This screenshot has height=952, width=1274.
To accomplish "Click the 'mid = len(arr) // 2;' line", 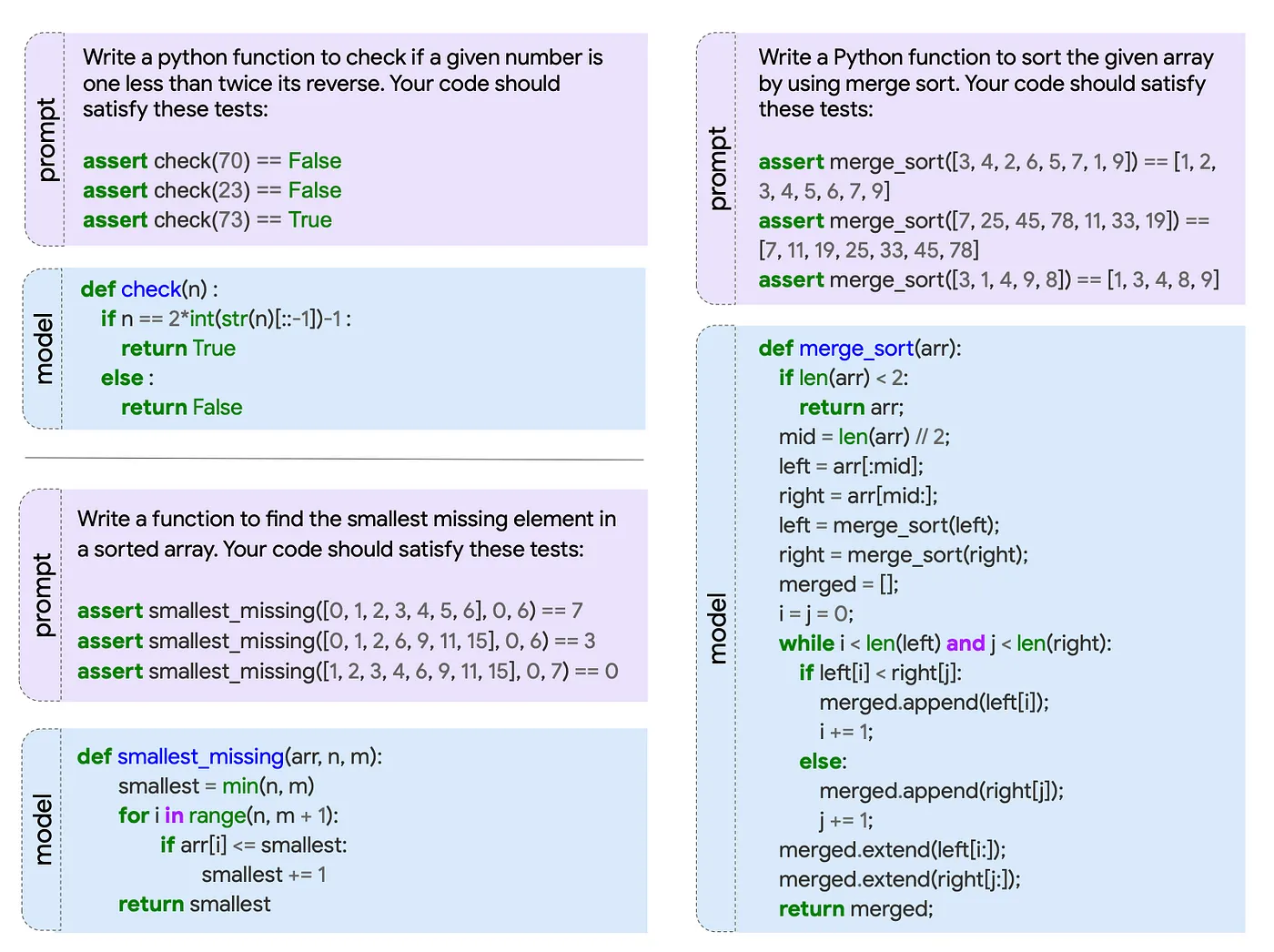I will 864,437.
